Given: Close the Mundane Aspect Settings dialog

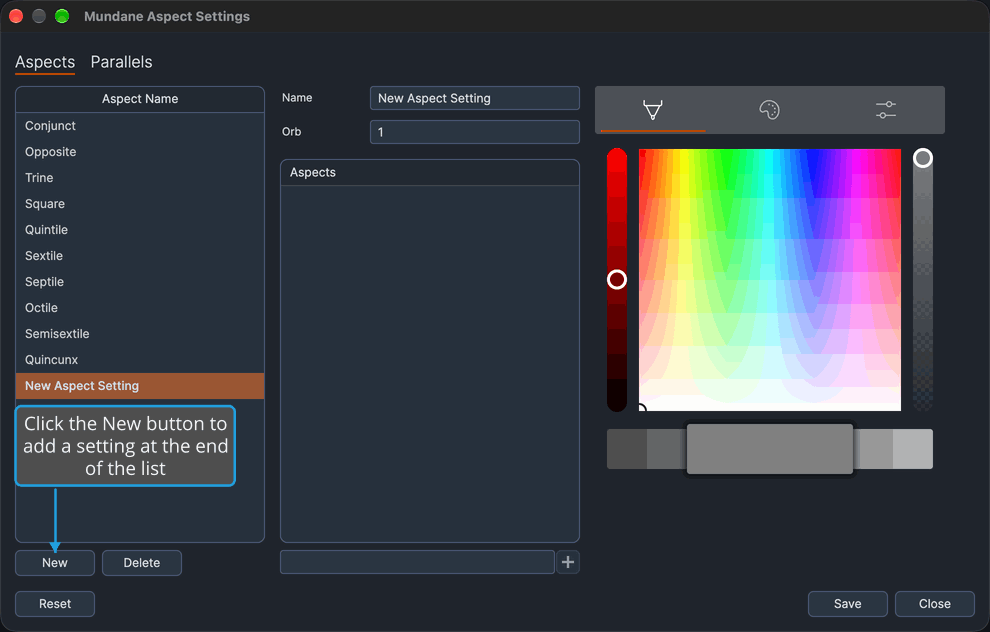Looking at the screenshot, I should pyautogui.click(x=934, y=604).
